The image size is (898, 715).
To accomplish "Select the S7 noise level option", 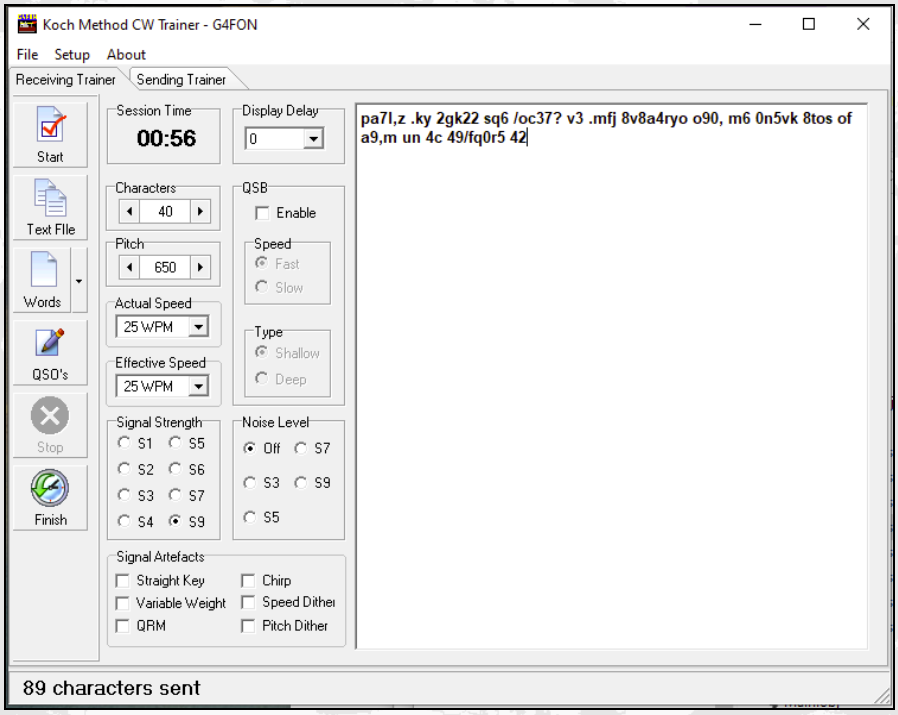I will coord(301,449).
